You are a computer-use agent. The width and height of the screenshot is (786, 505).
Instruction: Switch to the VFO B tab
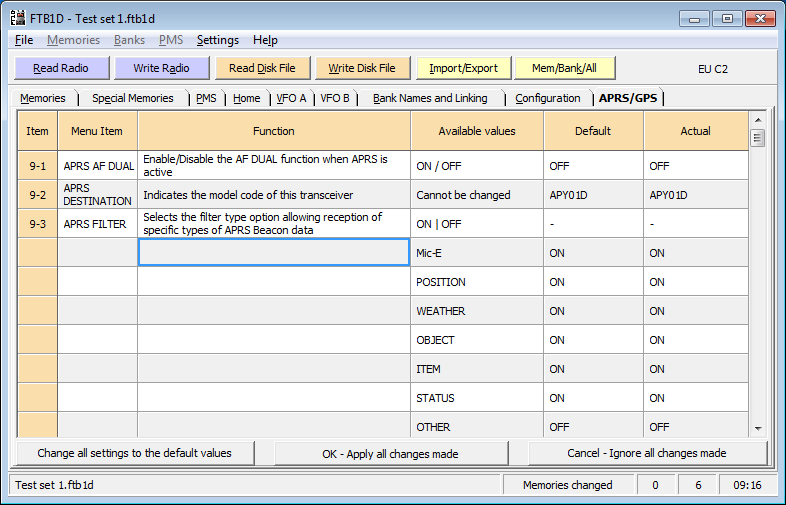point(335,98)
